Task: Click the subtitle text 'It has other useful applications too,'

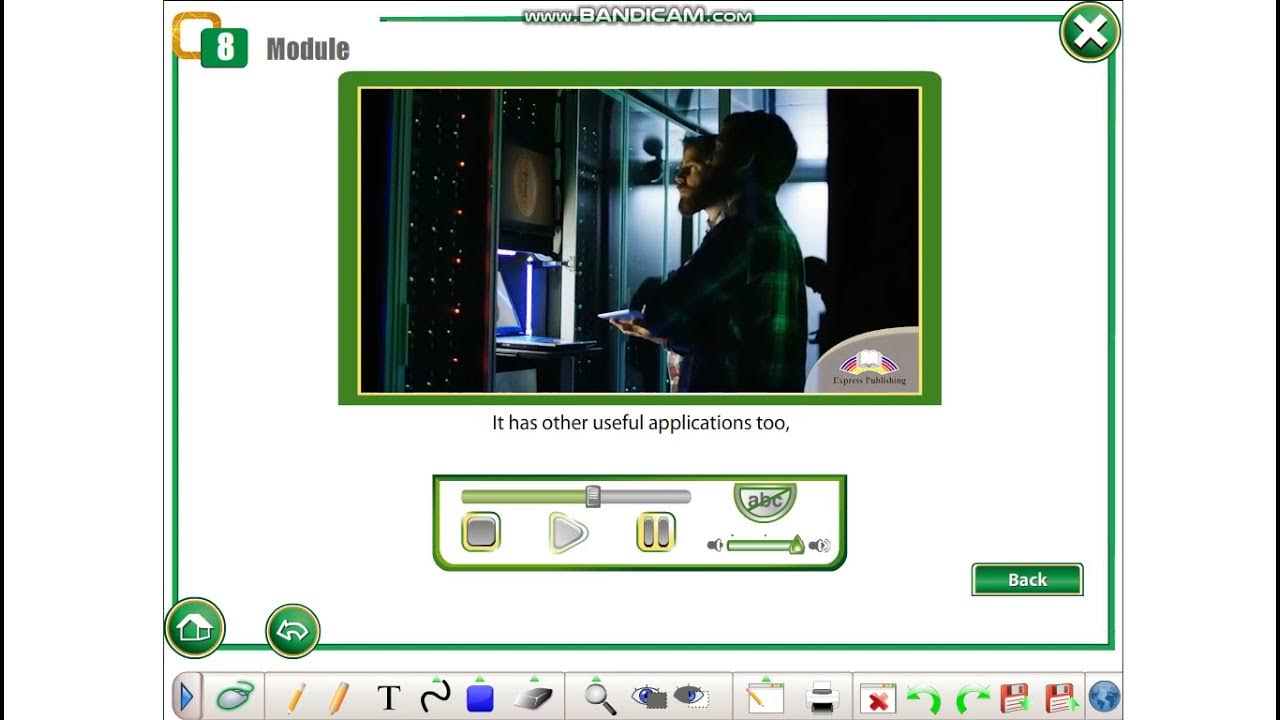Action: [x=641, y=423]
